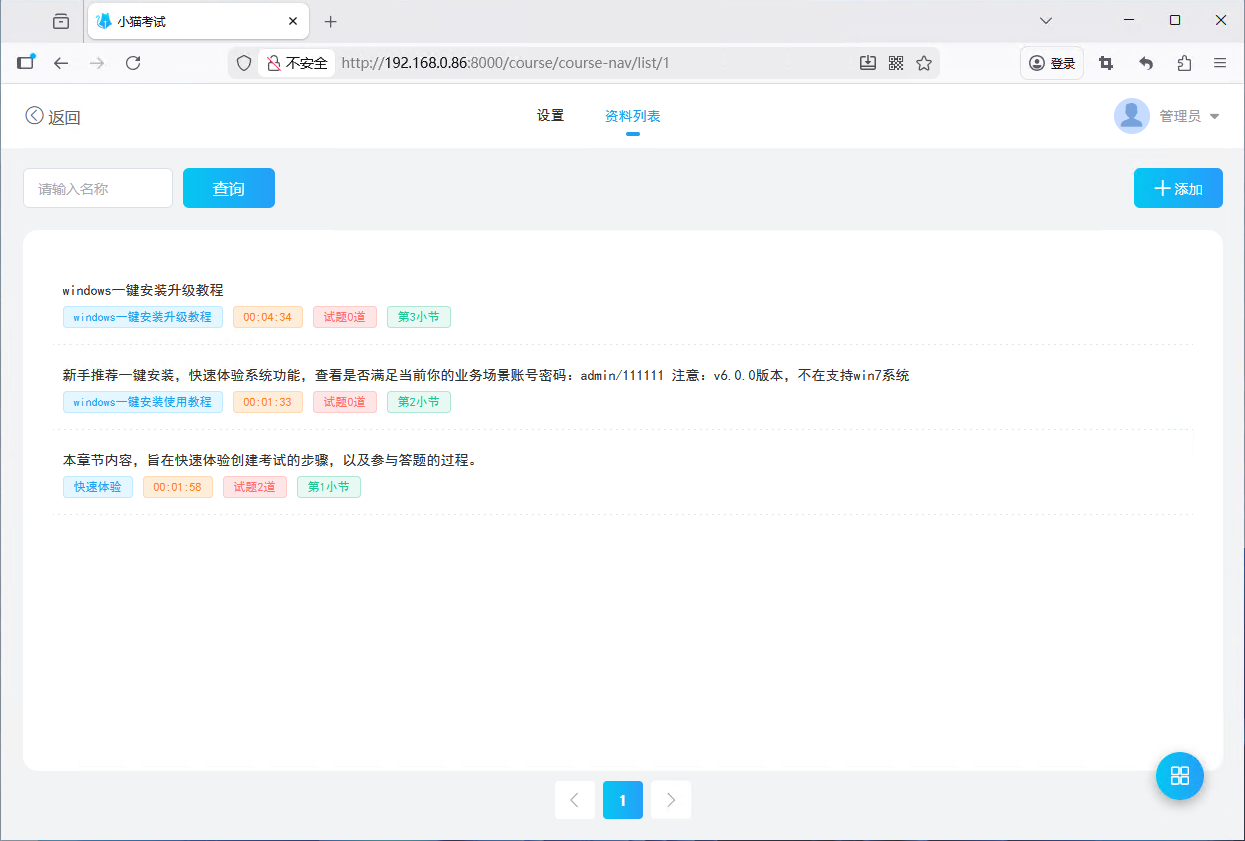
Task: Close the 小猫考试 tab
Action: coord(293,21)
